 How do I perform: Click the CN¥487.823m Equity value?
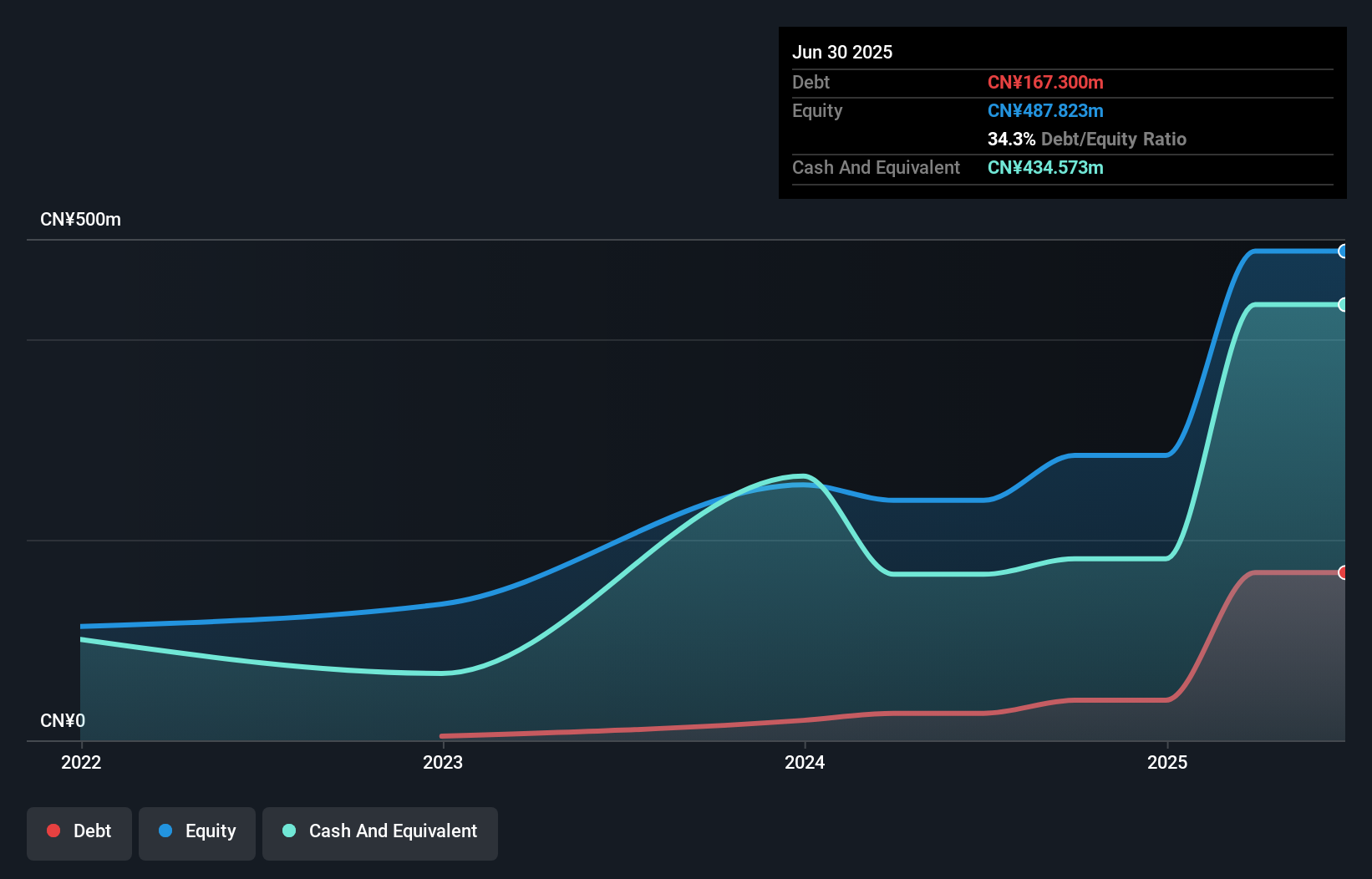[1045, 110]
